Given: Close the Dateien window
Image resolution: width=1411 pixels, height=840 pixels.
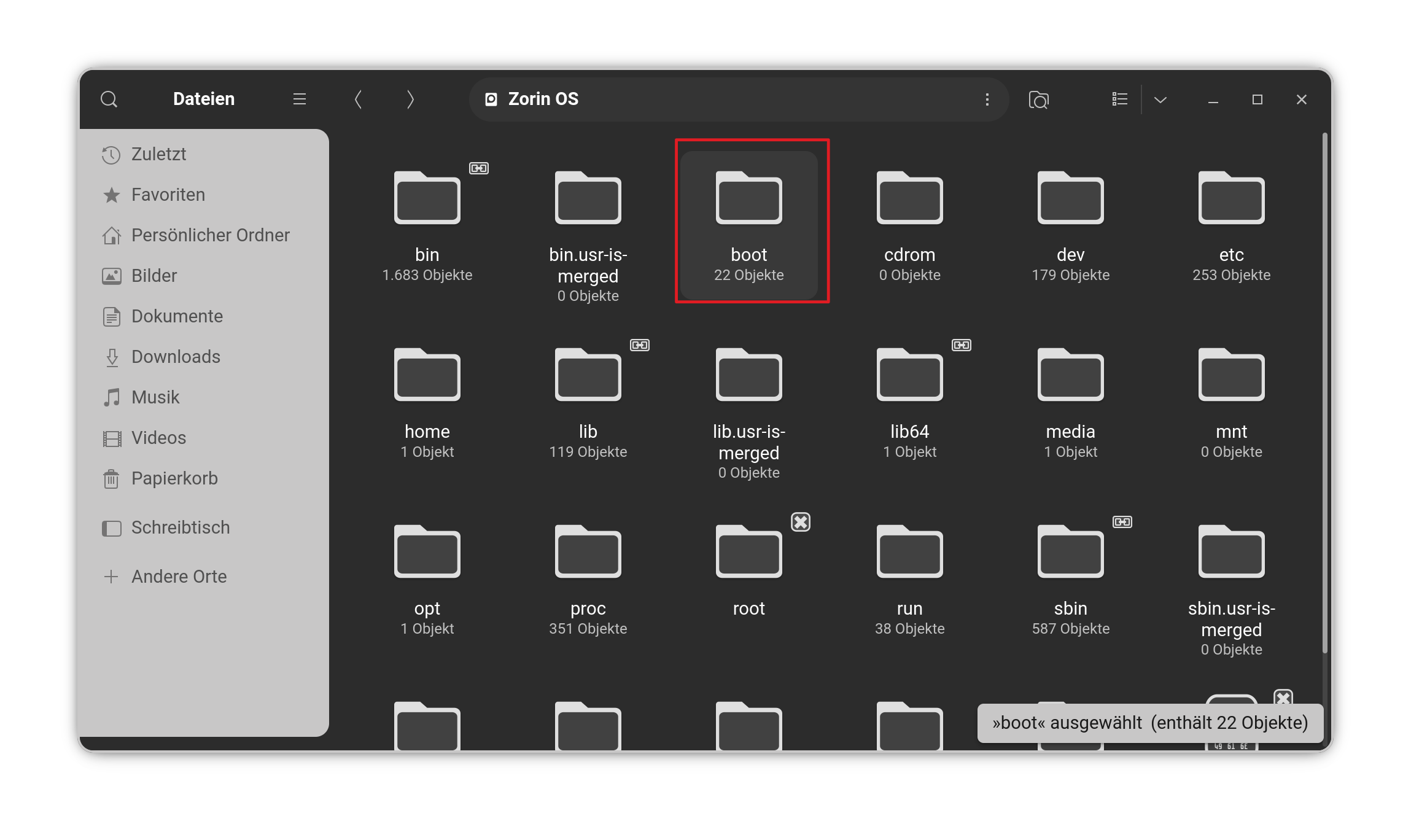Looking at the screenshot, I should tap(1302, 99).
